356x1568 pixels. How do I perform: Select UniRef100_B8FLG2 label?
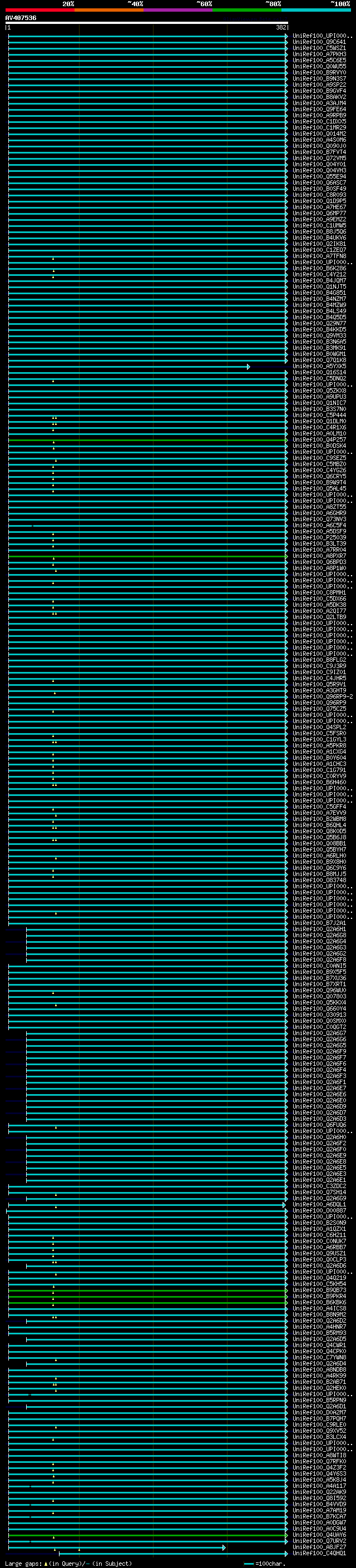pos(319,660)
